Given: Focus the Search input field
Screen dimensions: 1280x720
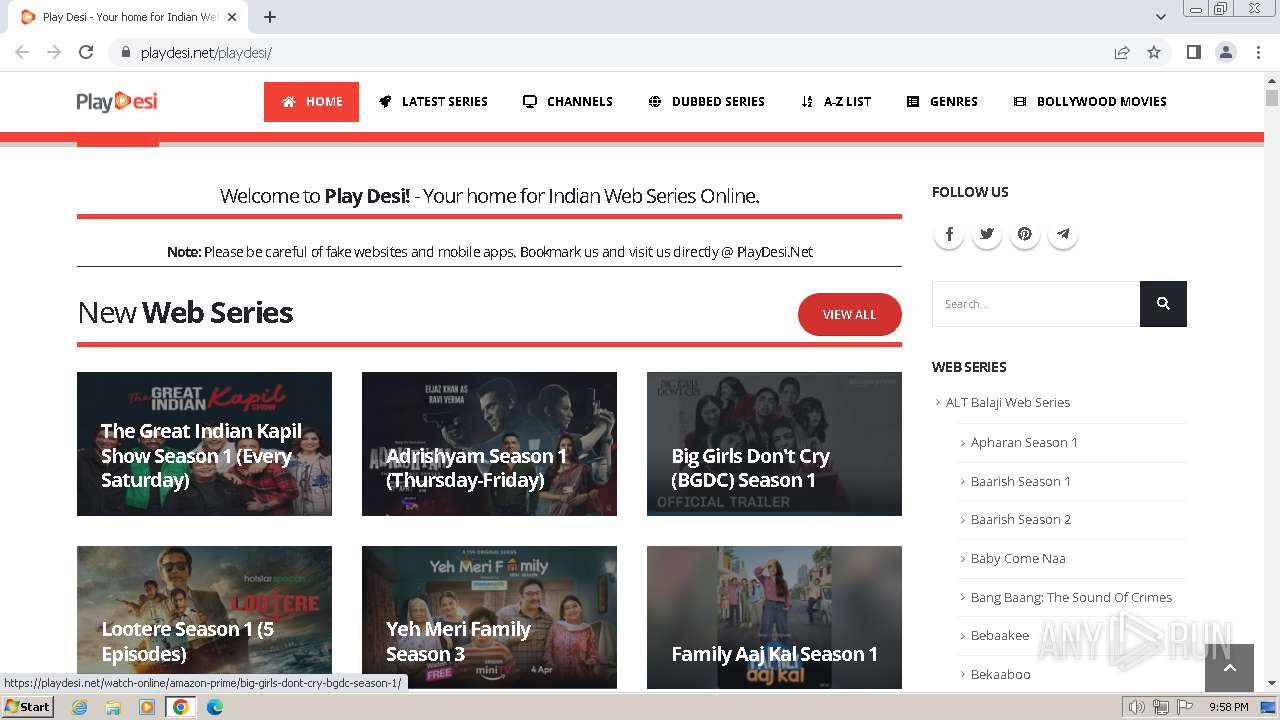Looking at the screenshot, I should pos(1036,304).
